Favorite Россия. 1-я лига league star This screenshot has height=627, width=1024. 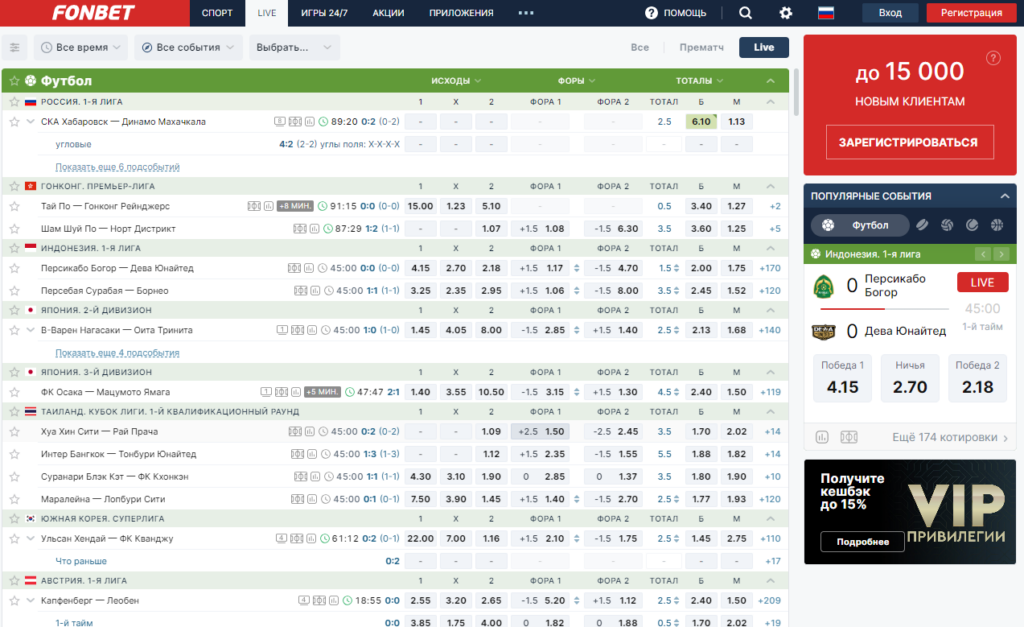click(14, 102)
